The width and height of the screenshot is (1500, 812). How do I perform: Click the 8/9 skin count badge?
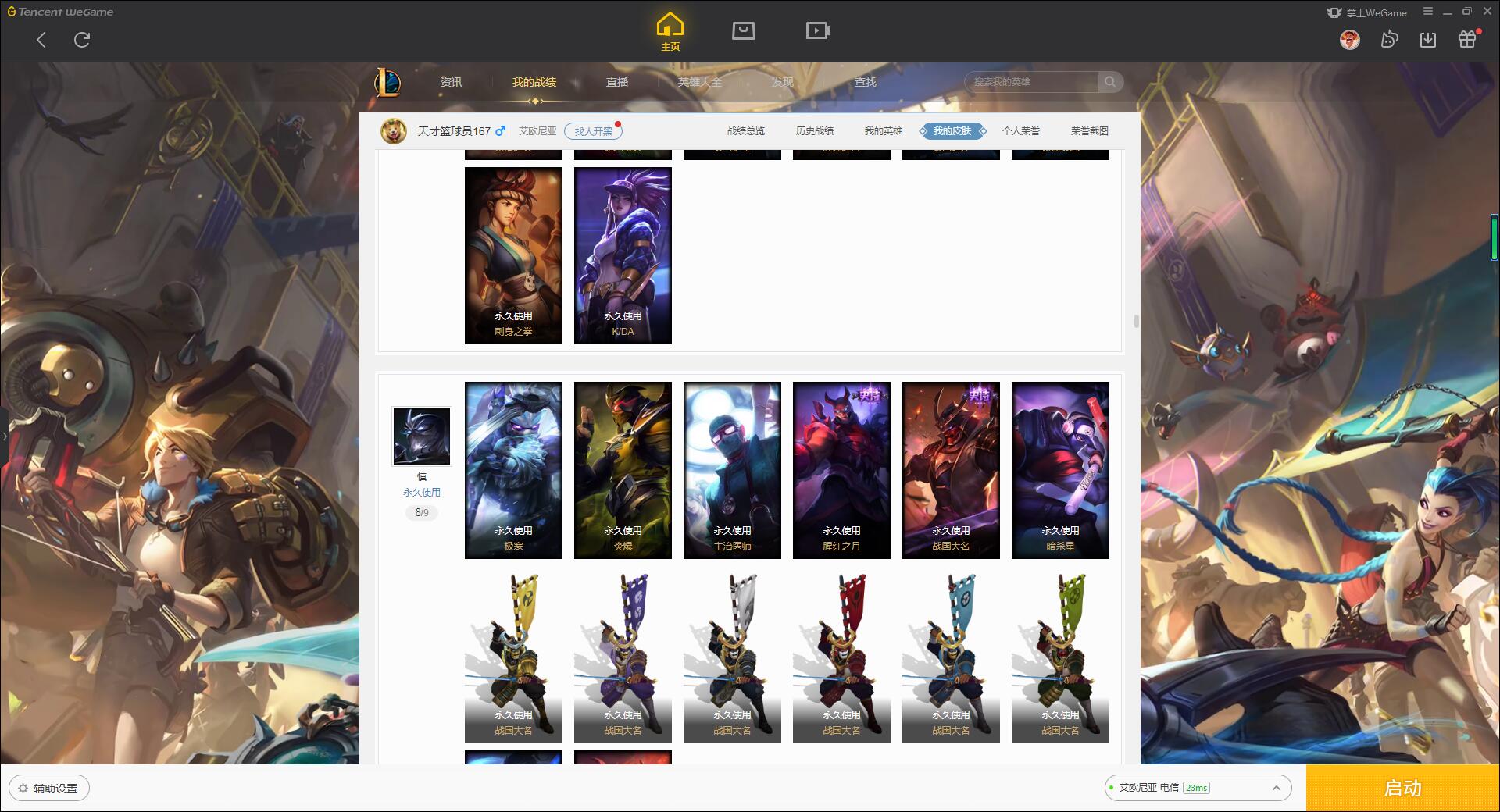[422, 513]
